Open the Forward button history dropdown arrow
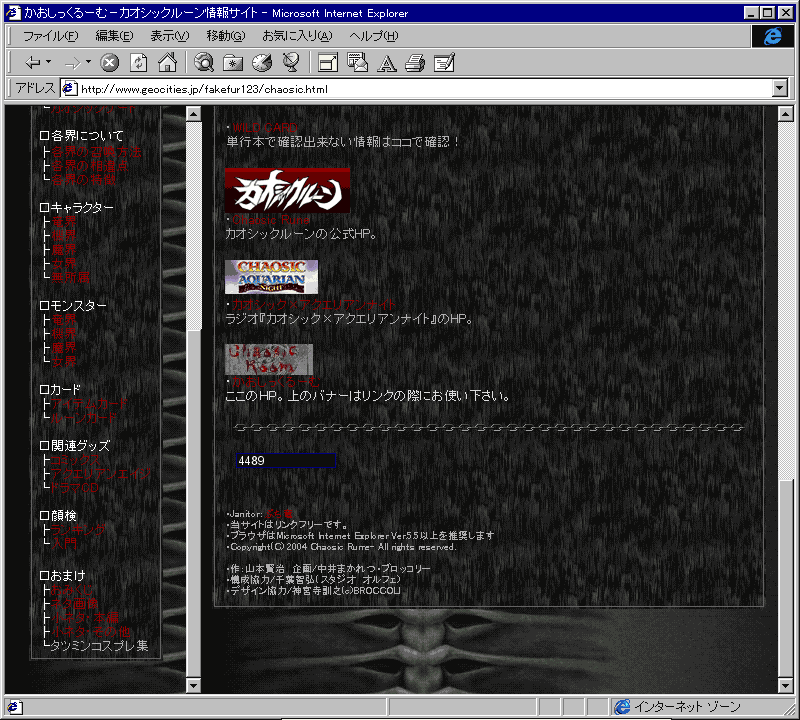 coord(89,62)
